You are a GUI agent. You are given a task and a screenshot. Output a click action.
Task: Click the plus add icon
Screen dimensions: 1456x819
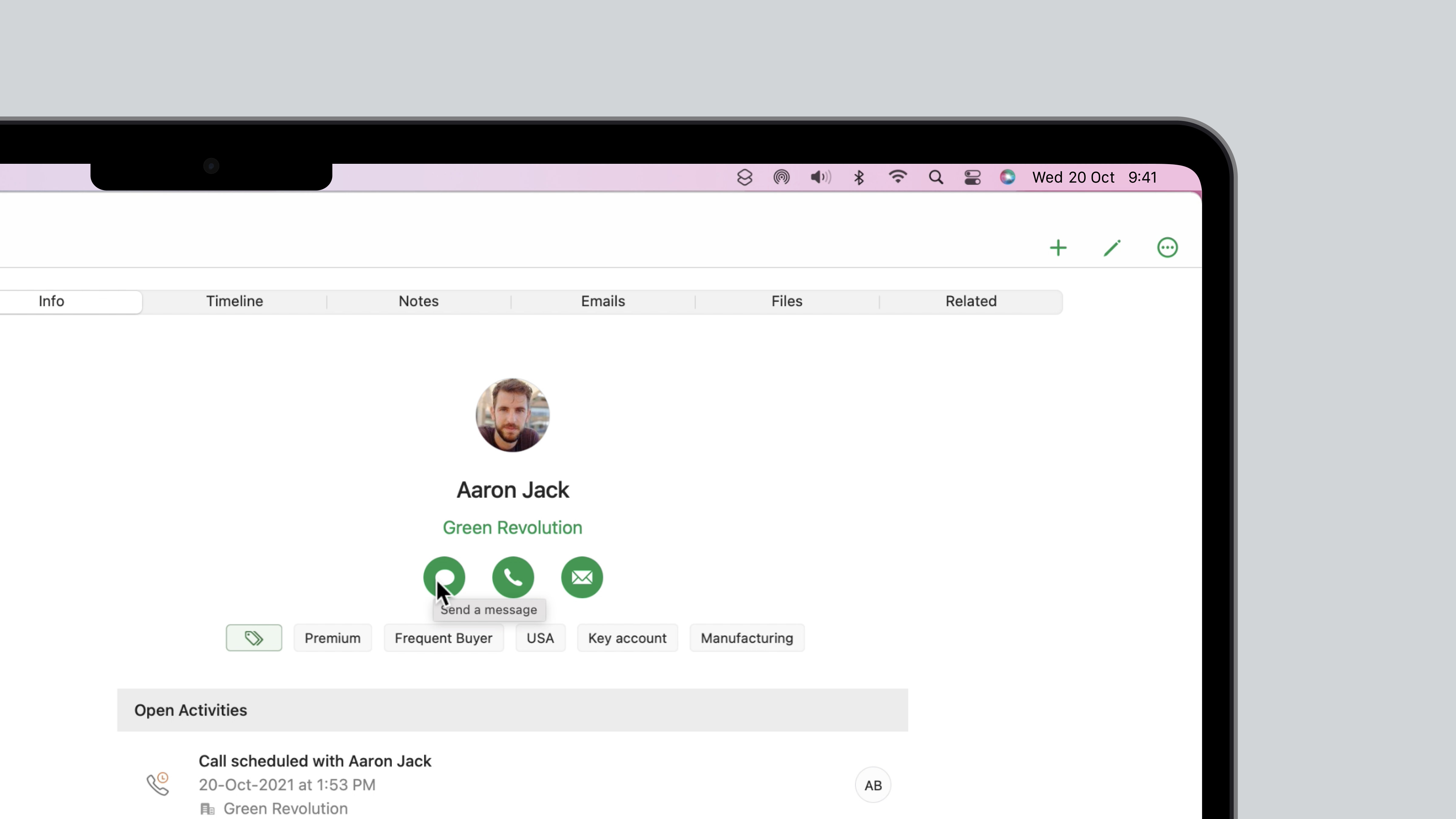(1058, 248)
